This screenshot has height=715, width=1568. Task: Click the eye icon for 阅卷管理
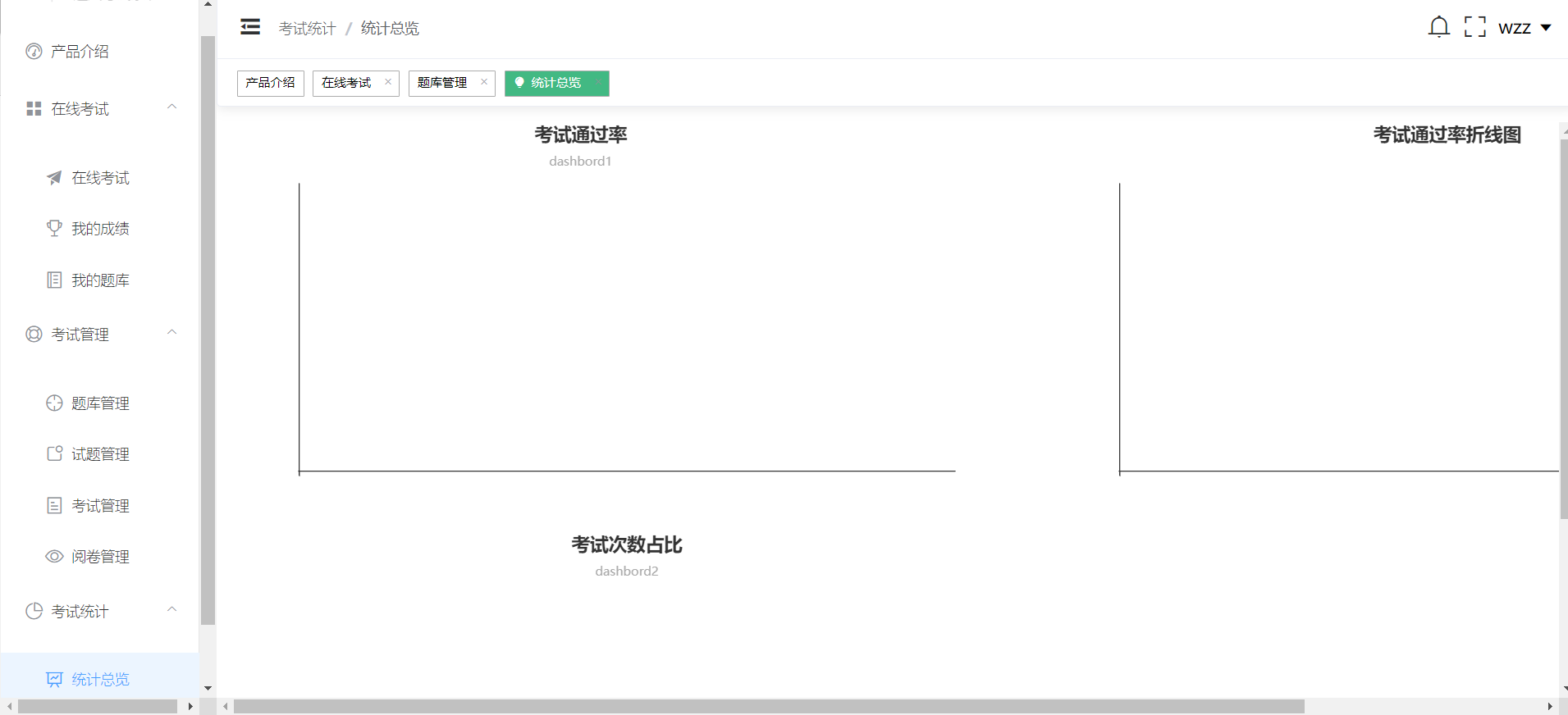(54, 557)
